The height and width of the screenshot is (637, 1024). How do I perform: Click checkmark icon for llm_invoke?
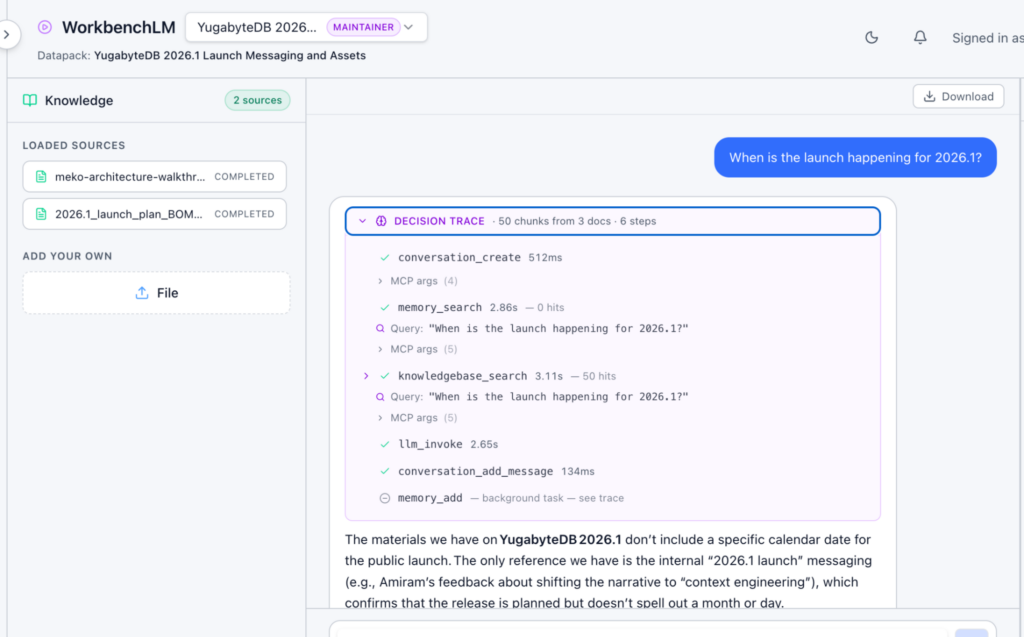click(385, 444)
